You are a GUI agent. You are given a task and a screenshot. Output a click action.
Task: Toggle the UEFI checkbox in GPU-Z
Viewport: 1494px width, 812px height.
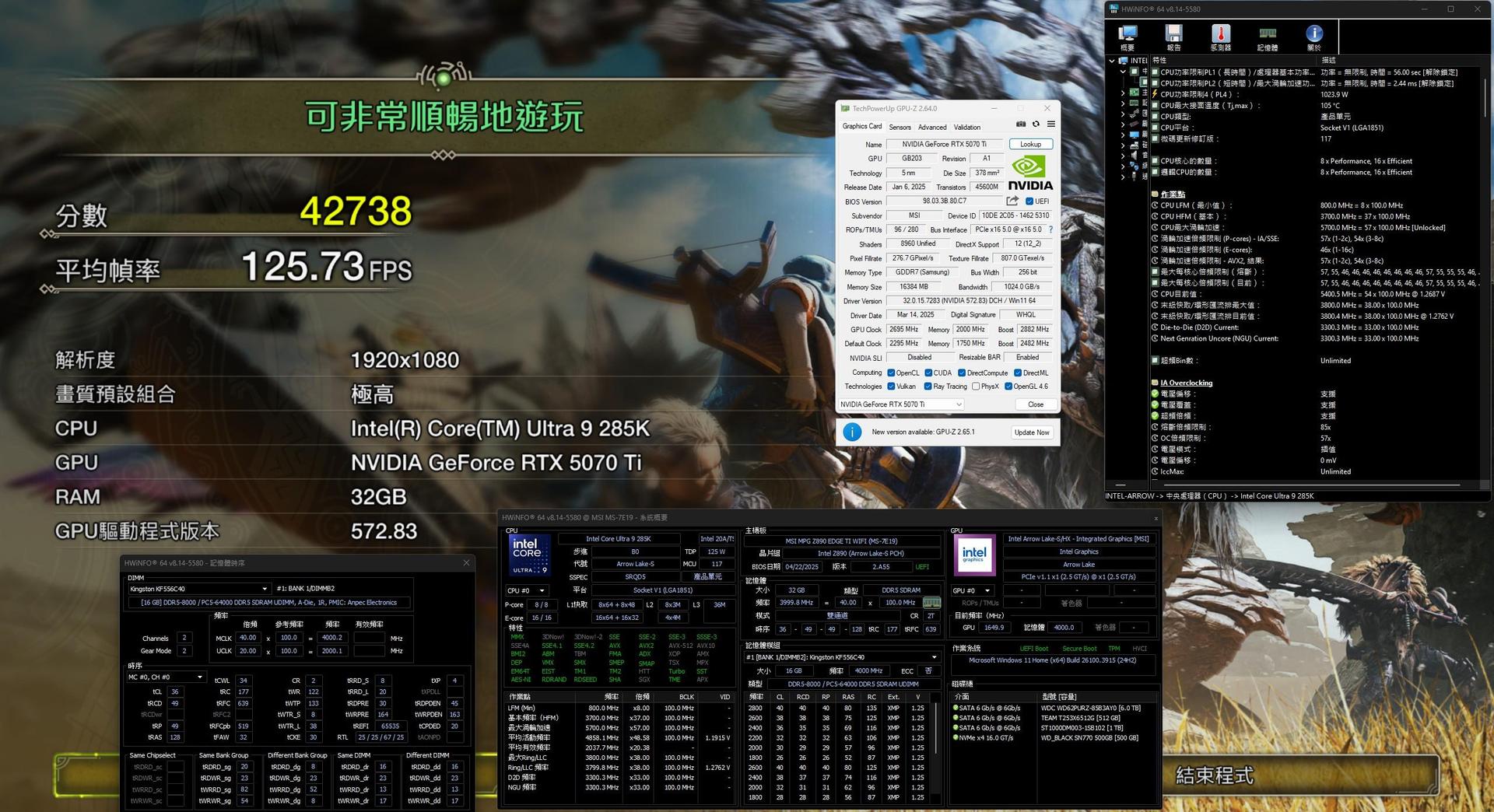point(1029,201)
